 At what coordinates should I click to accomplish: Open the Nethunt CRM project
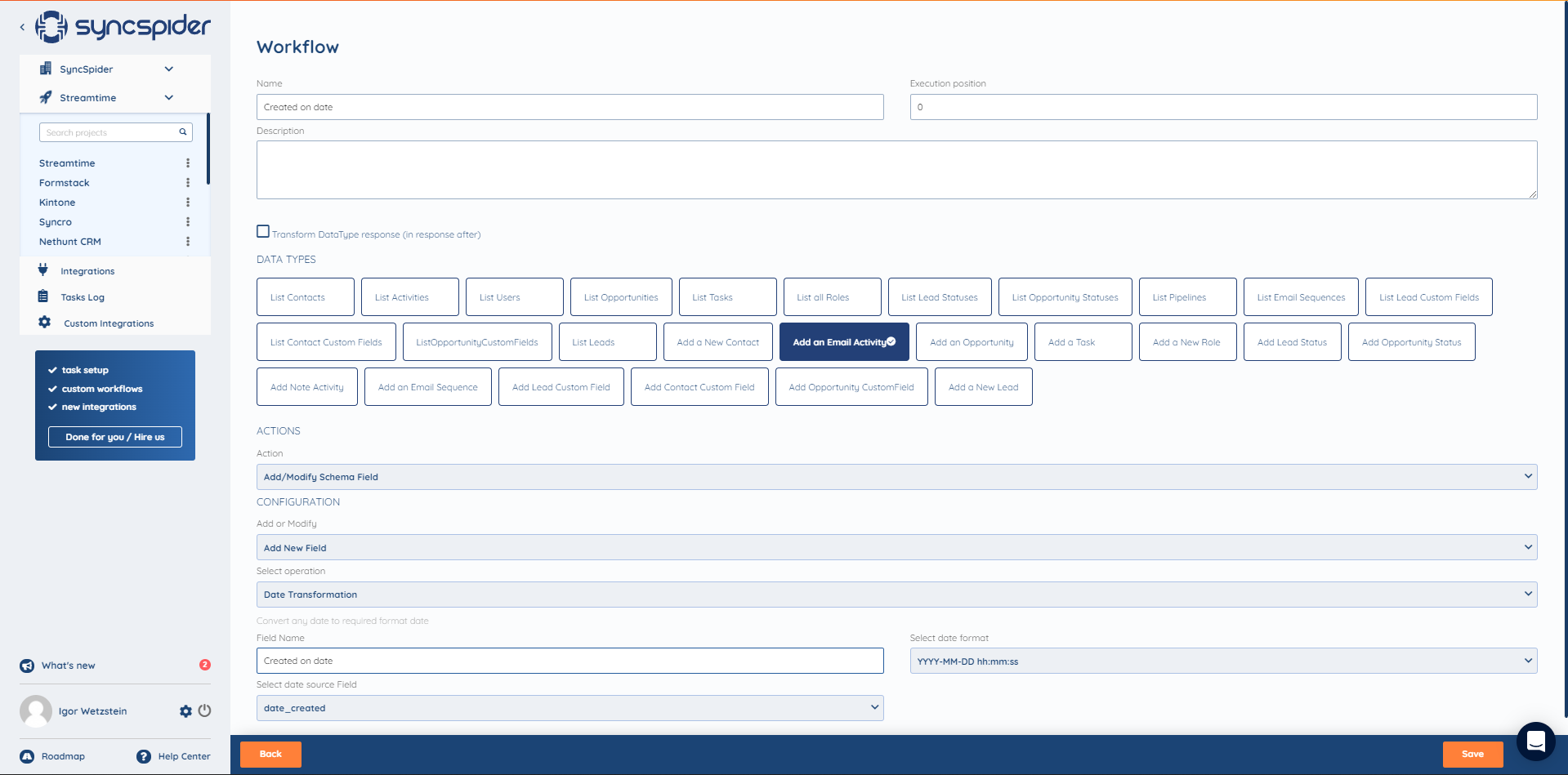[x=70, y=242]
